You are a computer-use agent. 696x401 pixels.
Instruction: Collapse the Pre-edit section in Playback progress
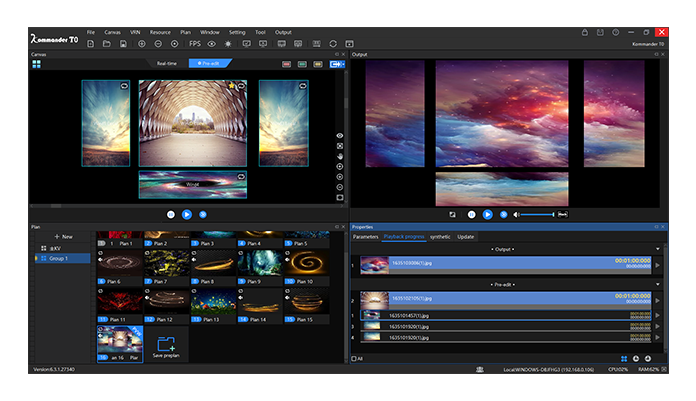pos(657,284)
